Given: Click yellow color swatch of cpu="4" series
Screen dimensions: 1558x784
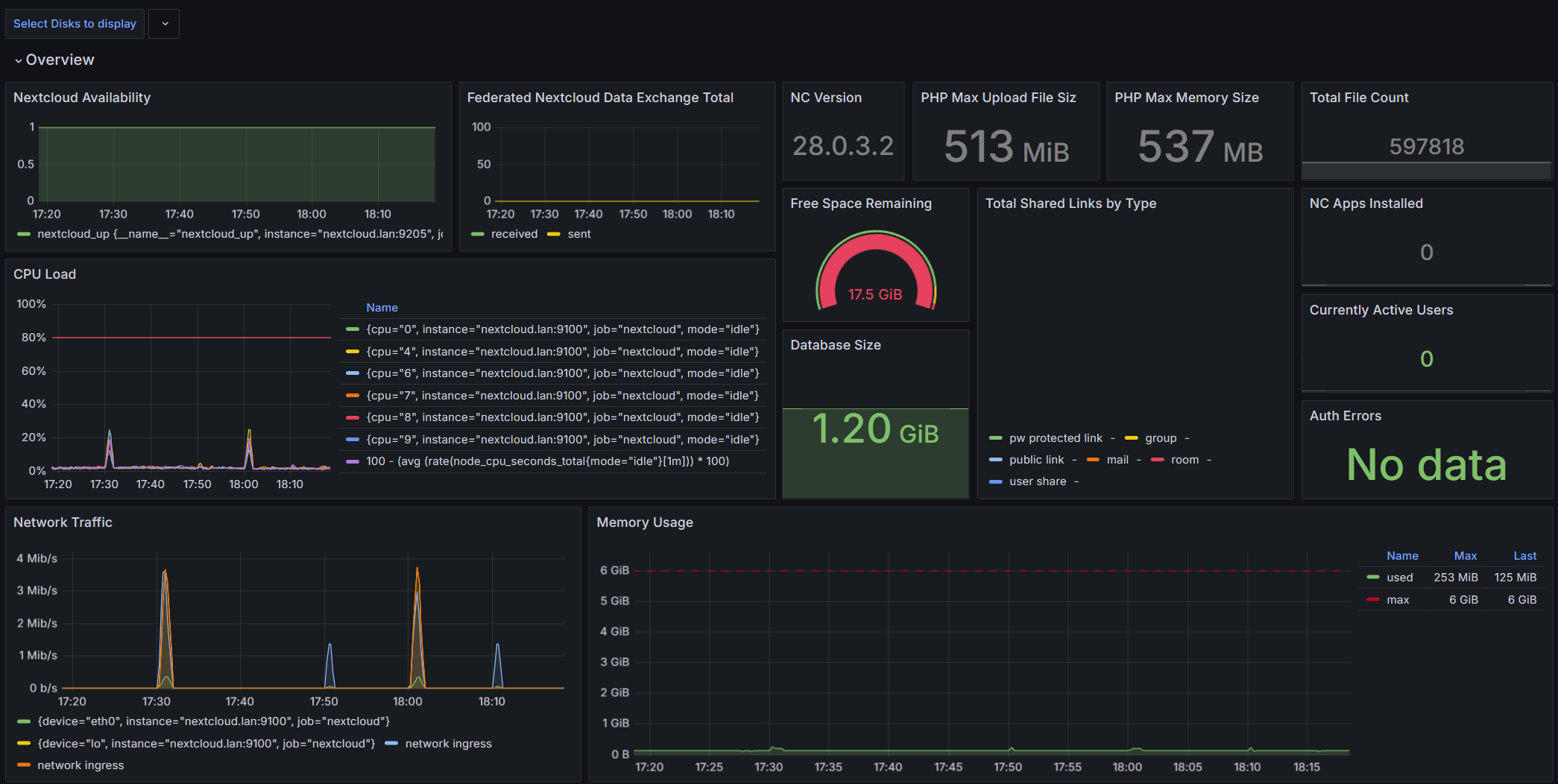Looking at the screenshot, I should click(x=353, y=352).
